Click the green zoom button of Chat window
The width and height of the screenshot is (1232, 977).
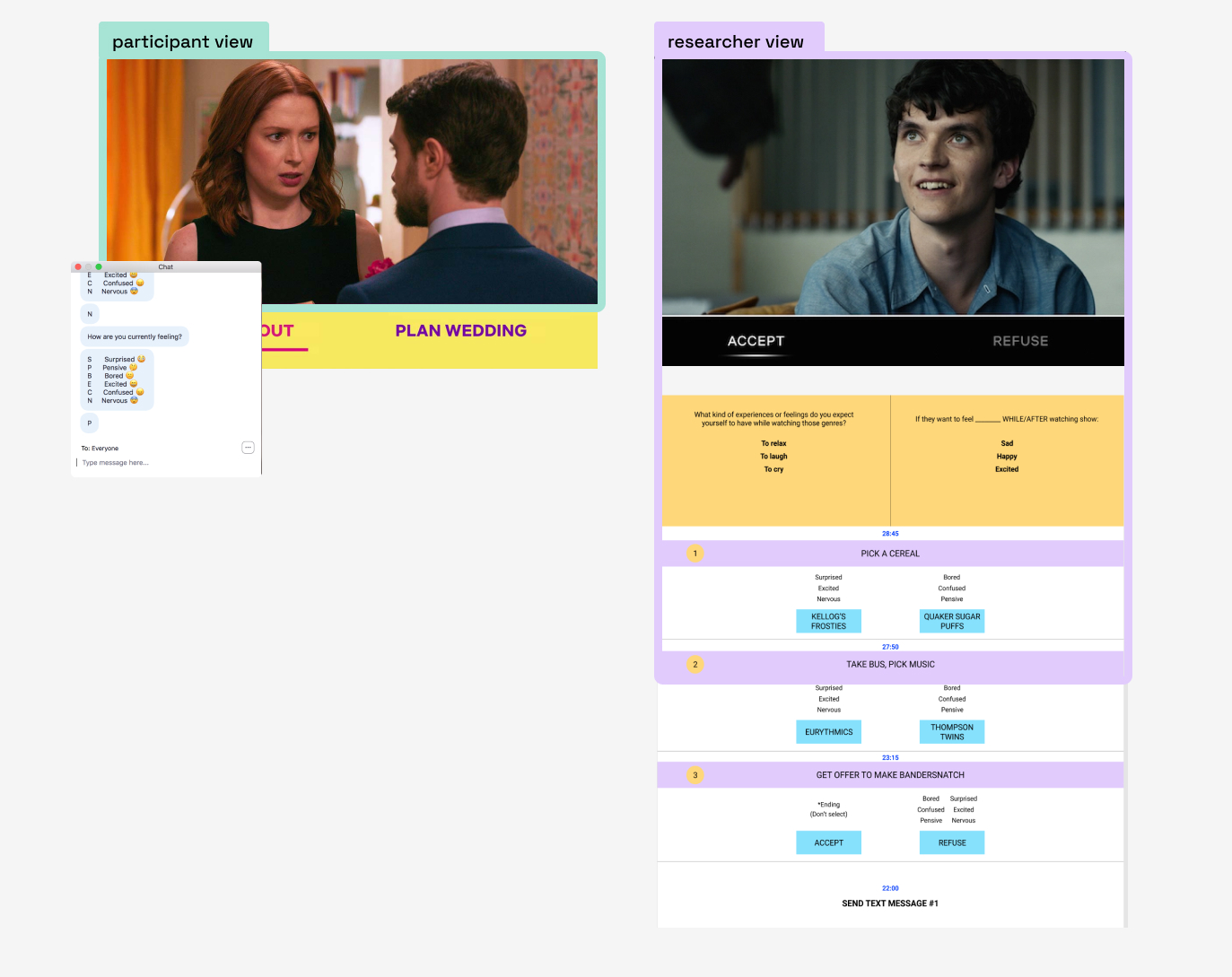pos(99,266)
